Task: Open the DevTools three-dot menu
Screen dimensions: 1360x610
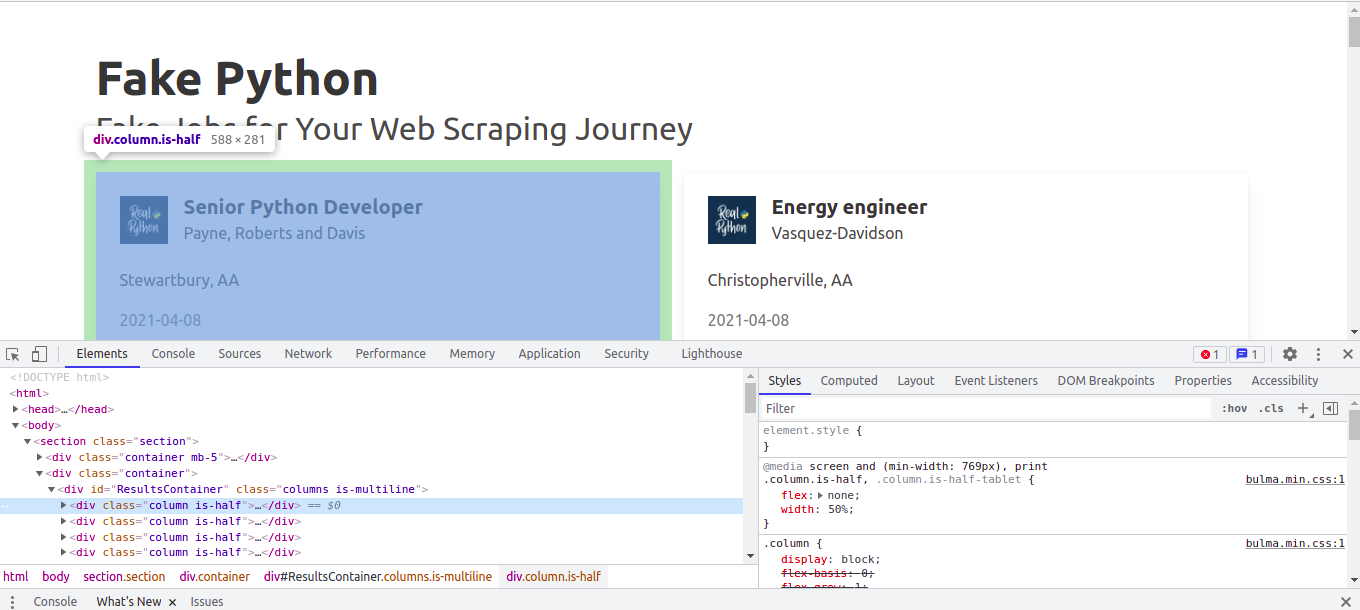Action: pos(1319,354)
